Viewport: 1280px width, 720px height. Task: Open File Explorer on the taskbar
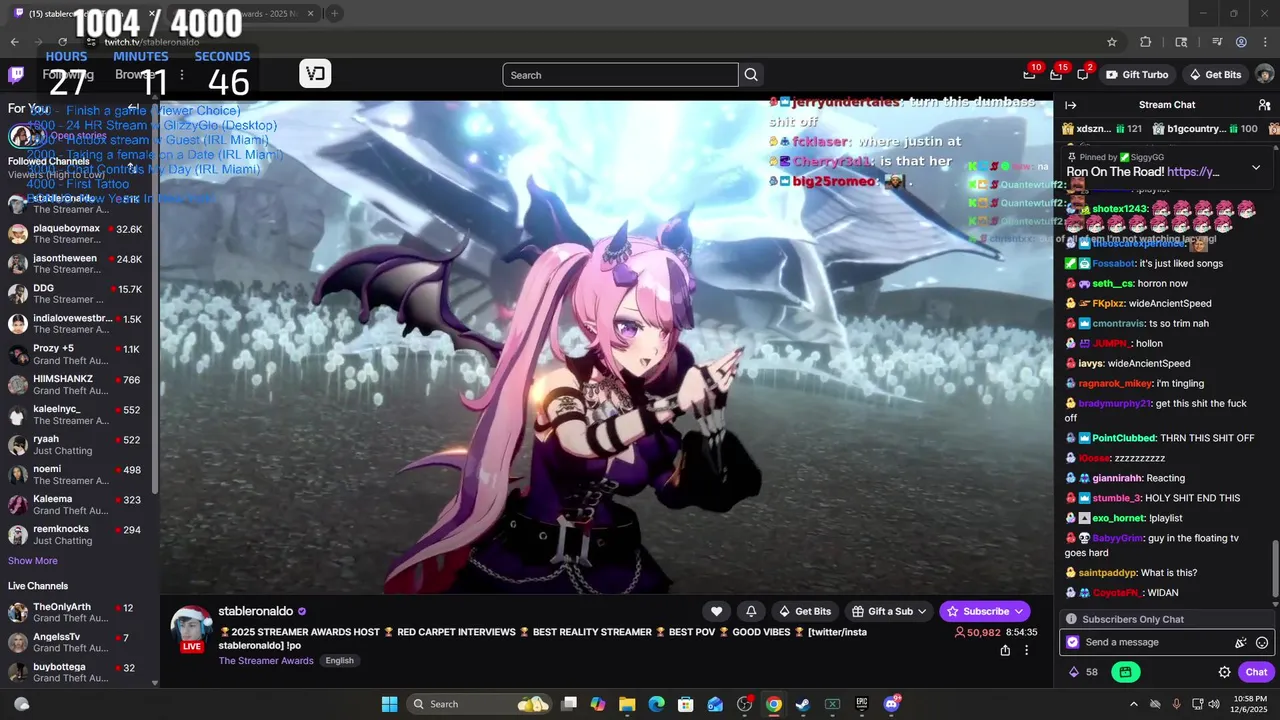tap(627, 704)
